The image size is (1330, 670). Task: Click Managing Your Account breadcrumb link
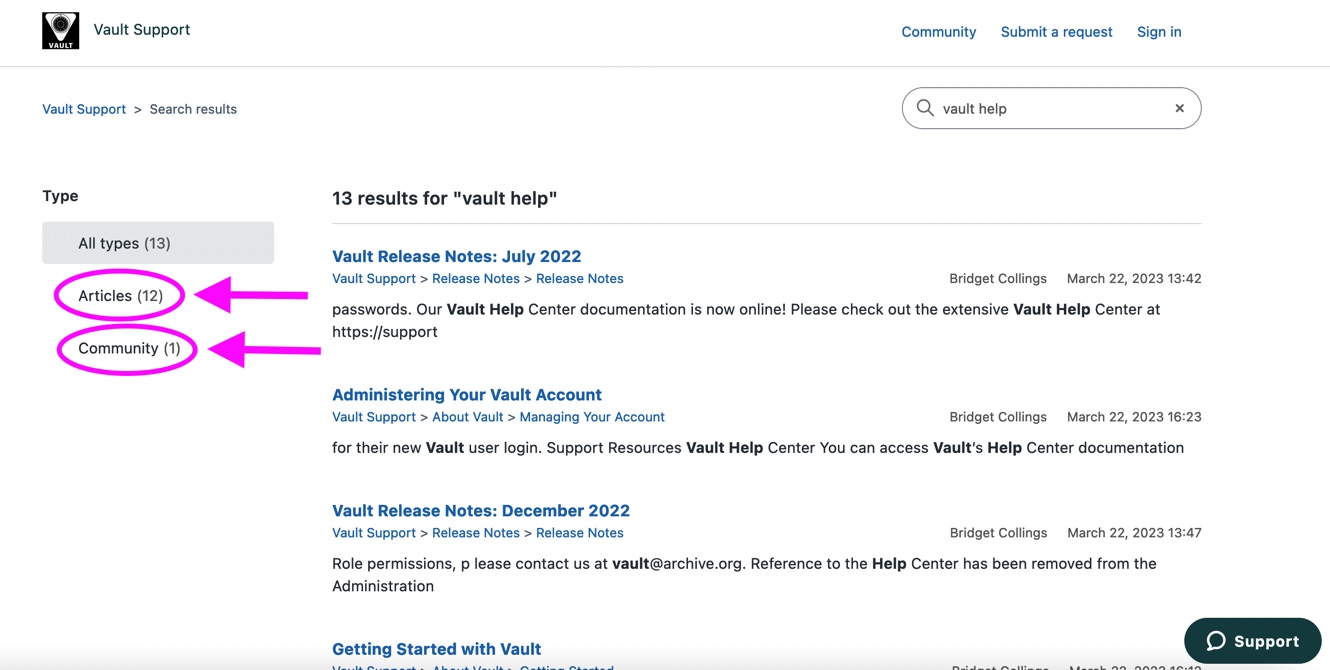tap(591, 417)
